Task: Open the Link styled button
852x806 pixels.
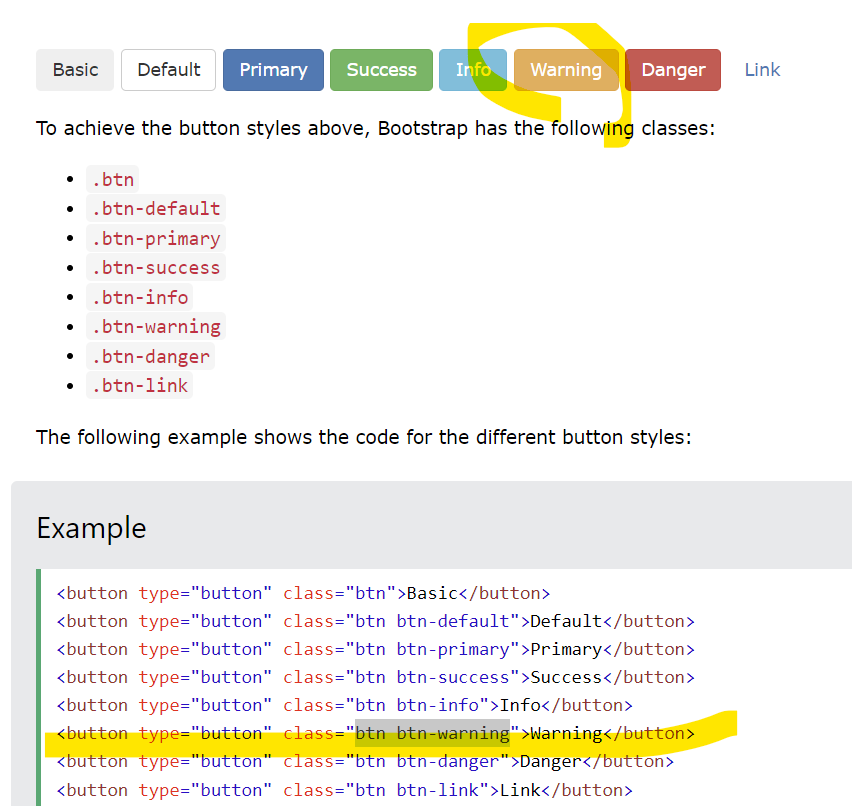Action: click(762, 70)
